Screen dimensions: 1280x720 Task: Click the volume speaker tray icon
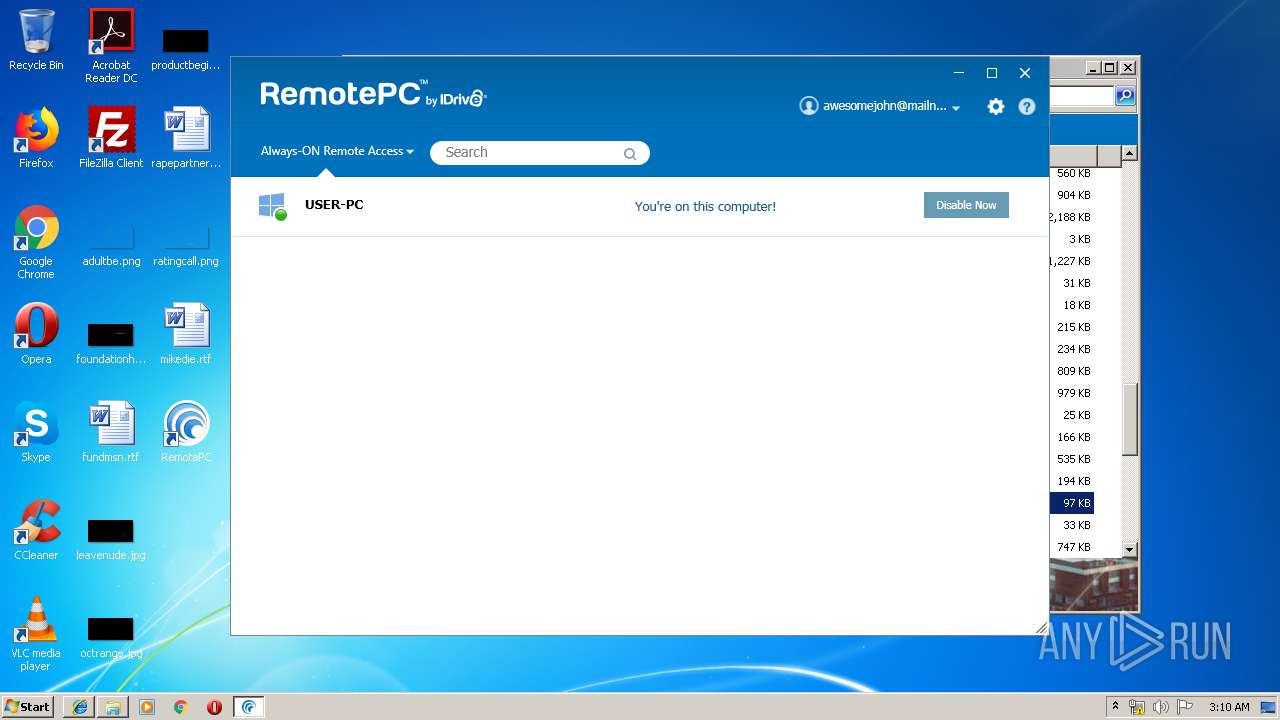1161,707
